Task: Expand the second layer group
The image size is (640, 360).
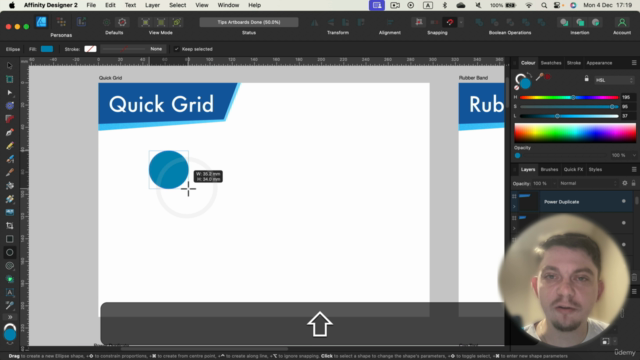Action: tap(514, 228)
